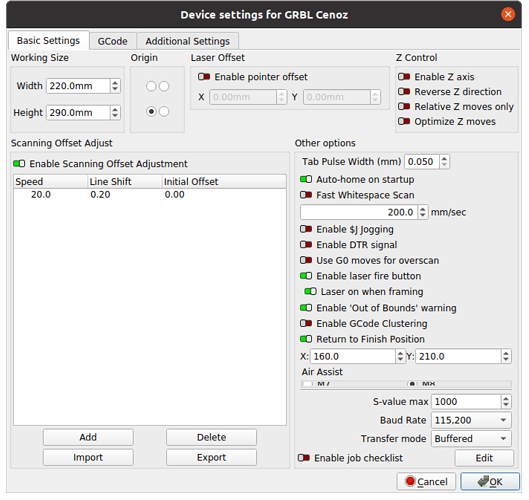Click Edit job checklist button

(484, 458)
